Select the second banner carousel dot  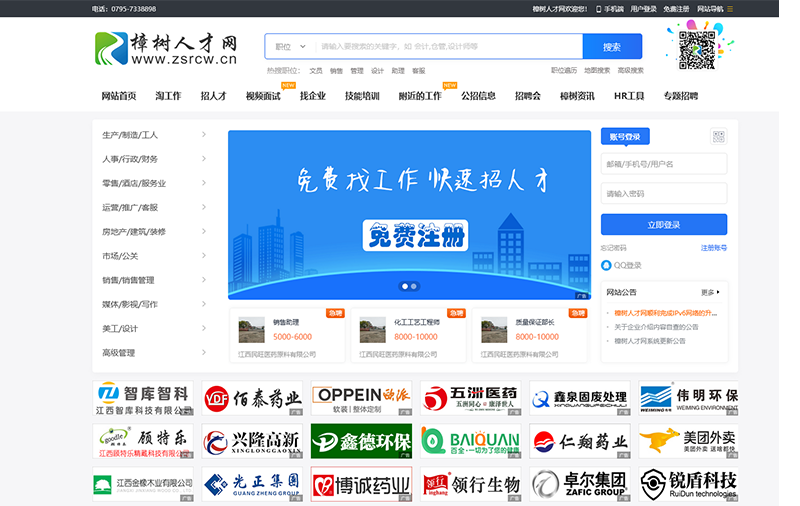[x=414, y=287]
